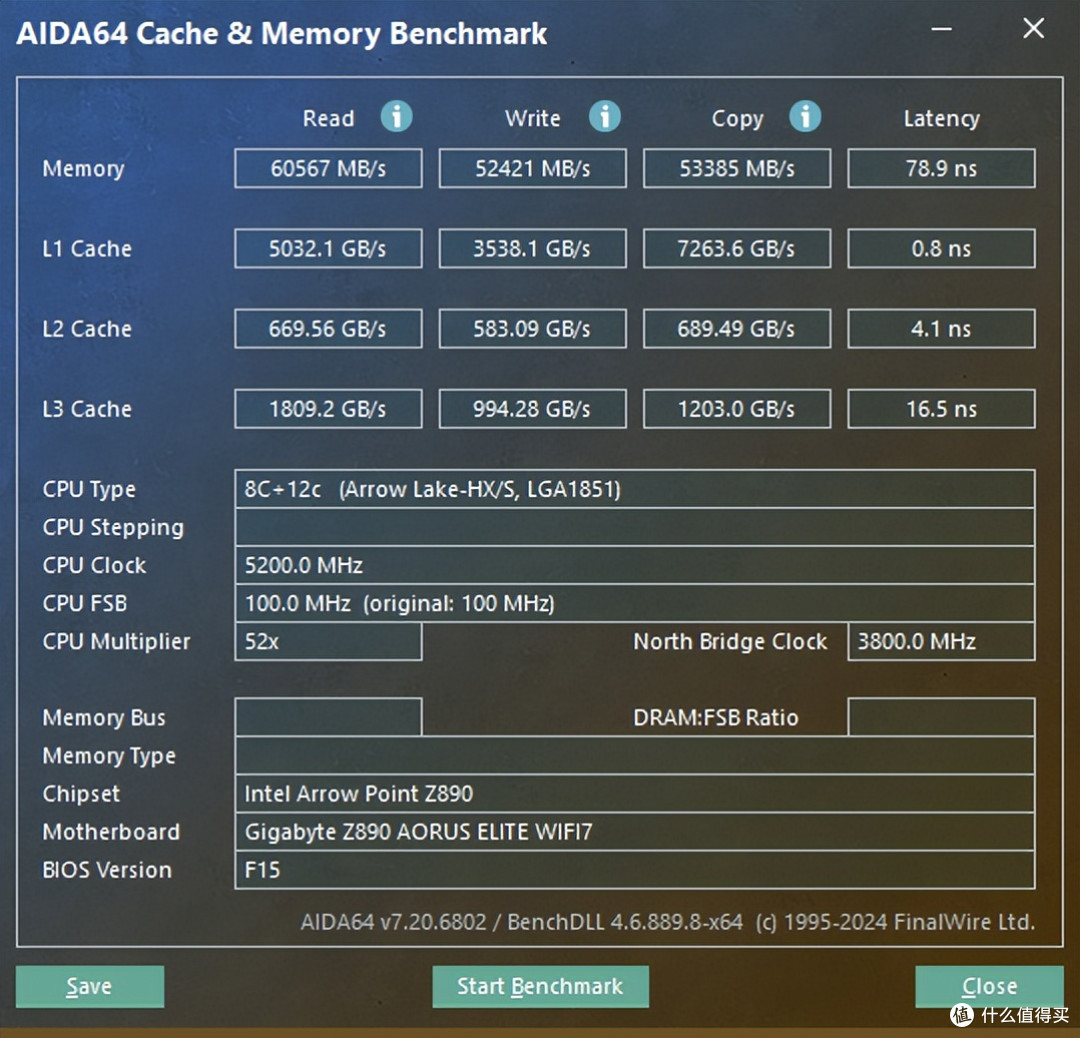The image size is (1080, 1038).
Task: Click the CPU Multiplier label
Action: [x=116, y=642]
